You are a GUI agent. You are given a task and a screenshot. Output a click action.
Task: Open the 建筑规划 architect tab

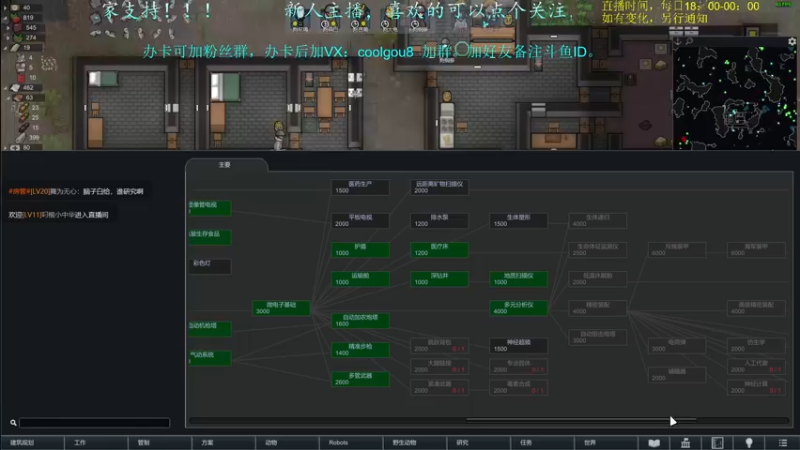(32, 442)
